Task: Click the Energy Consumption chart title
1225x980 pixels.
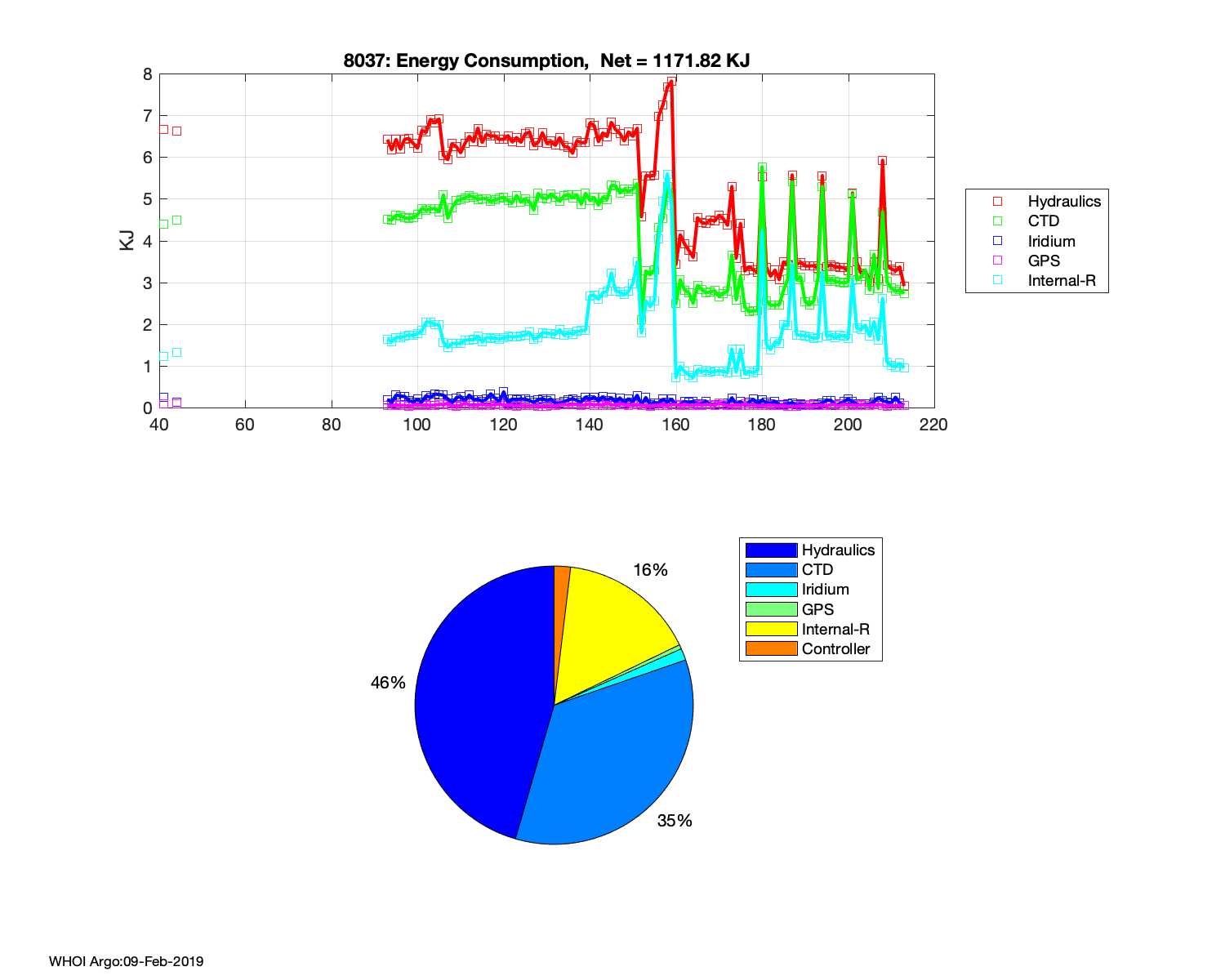Action: (x=546, y=60)
